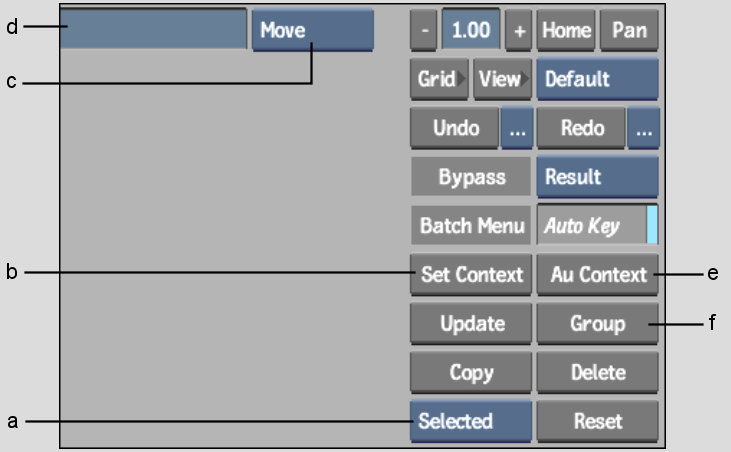Click the plus zoom-in button
Image resolution: width=731 pixels, height=452 pixels.
pos(518,30)
